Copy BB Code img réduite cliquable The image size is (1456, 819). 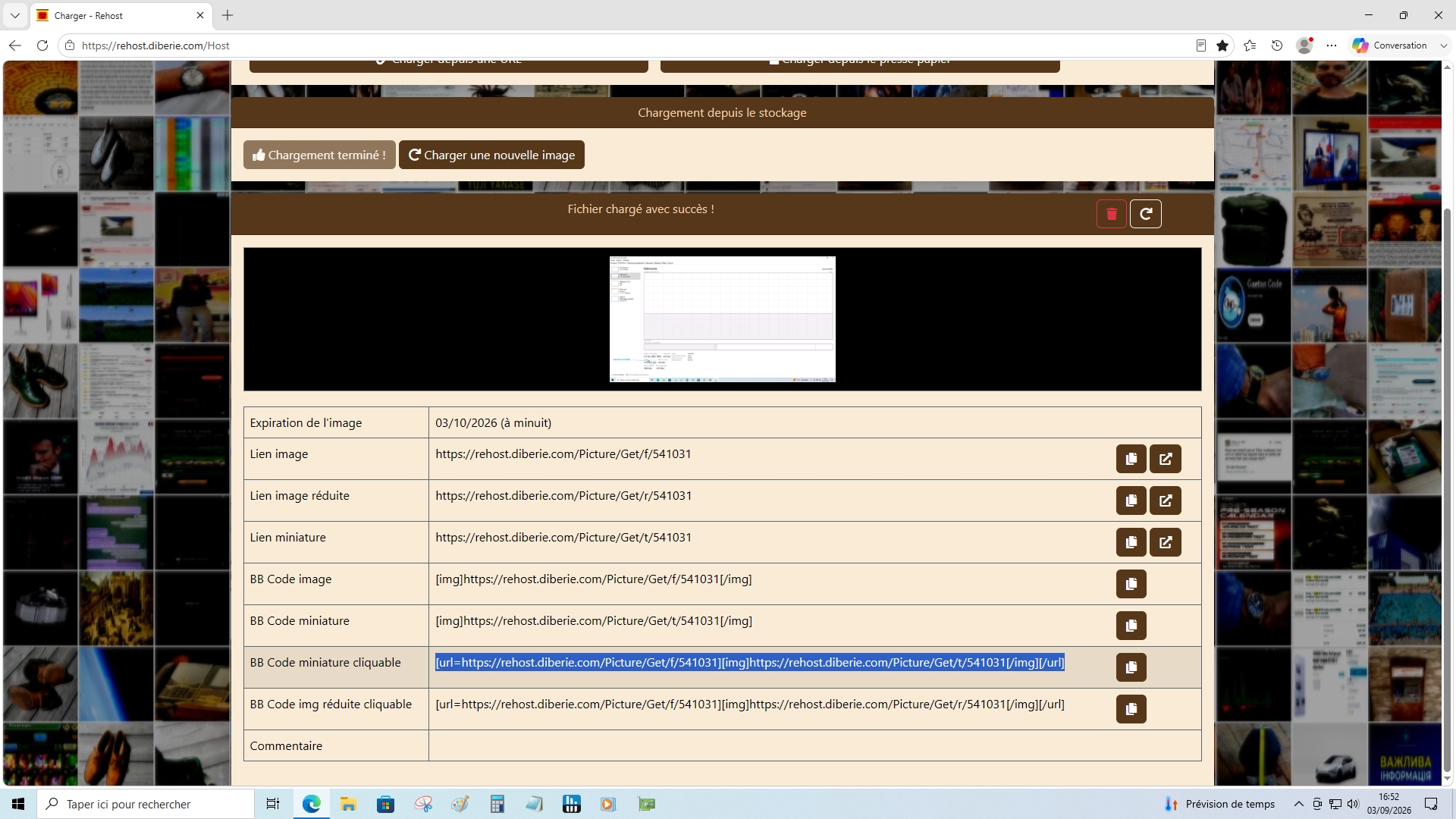click(1131, 709)
